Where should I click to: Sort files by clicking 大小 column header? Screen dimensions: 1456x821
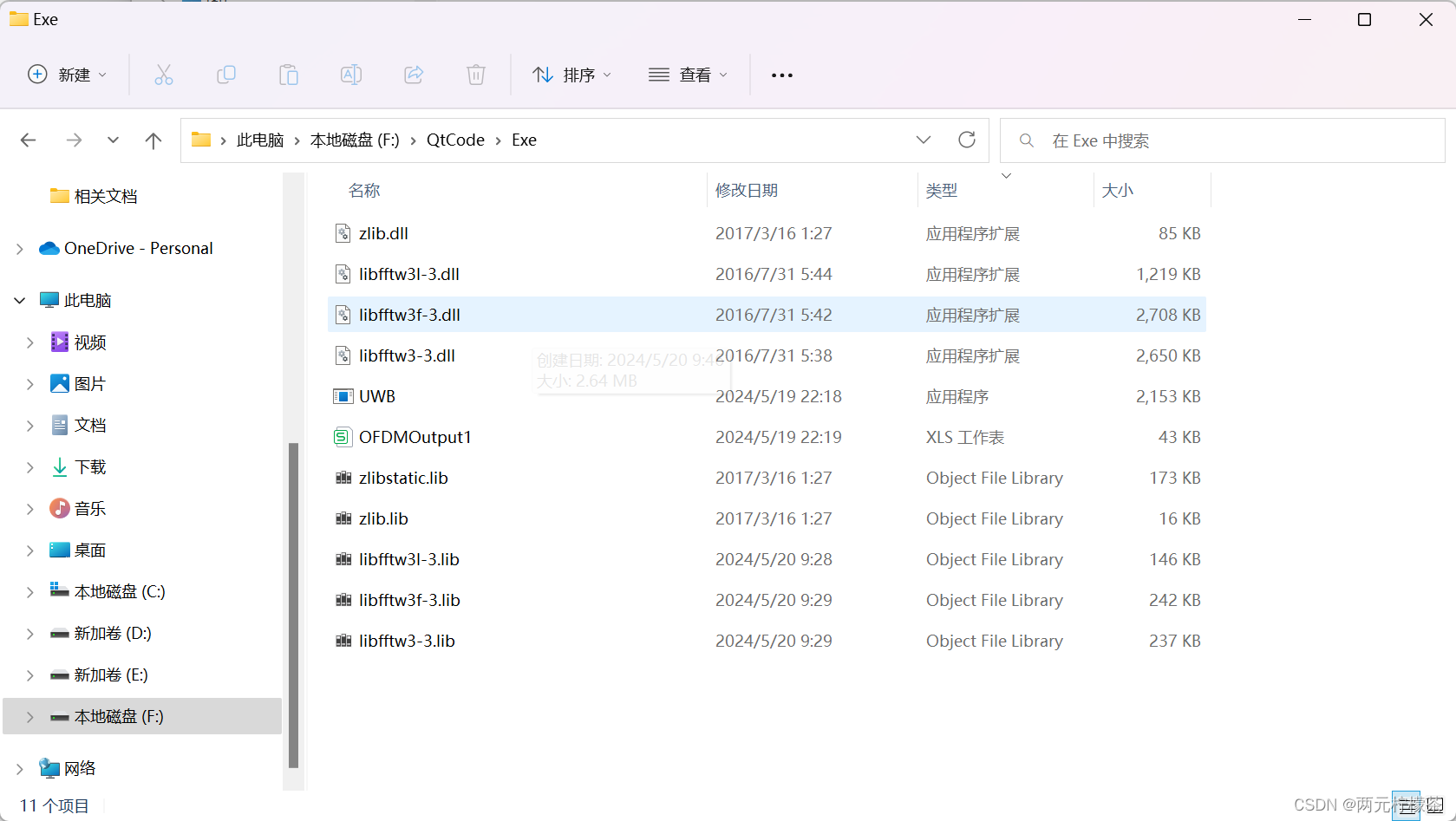(1119, 190)
